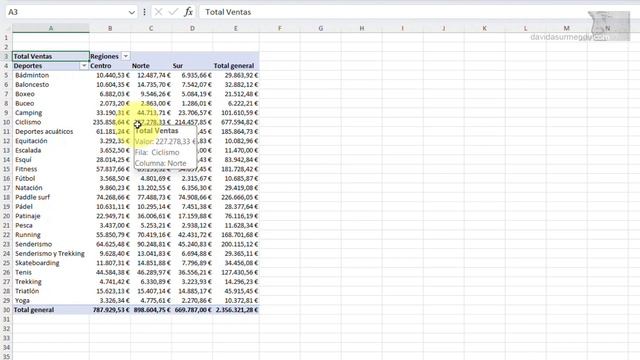The height and width of the screenshot is (360, 640).
Task: Select the Ciclismo row label
Action: pos(28,122)
